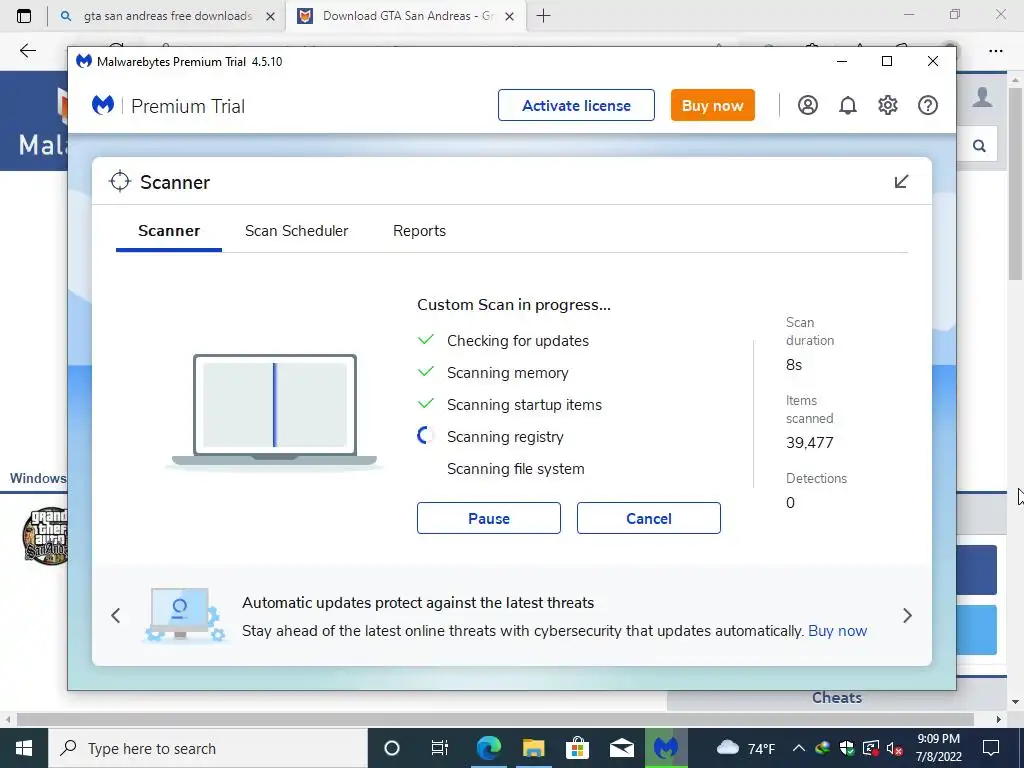Close the gta san andreas search browser tab
Screen dimensions: 1024x768
(270, 16)
